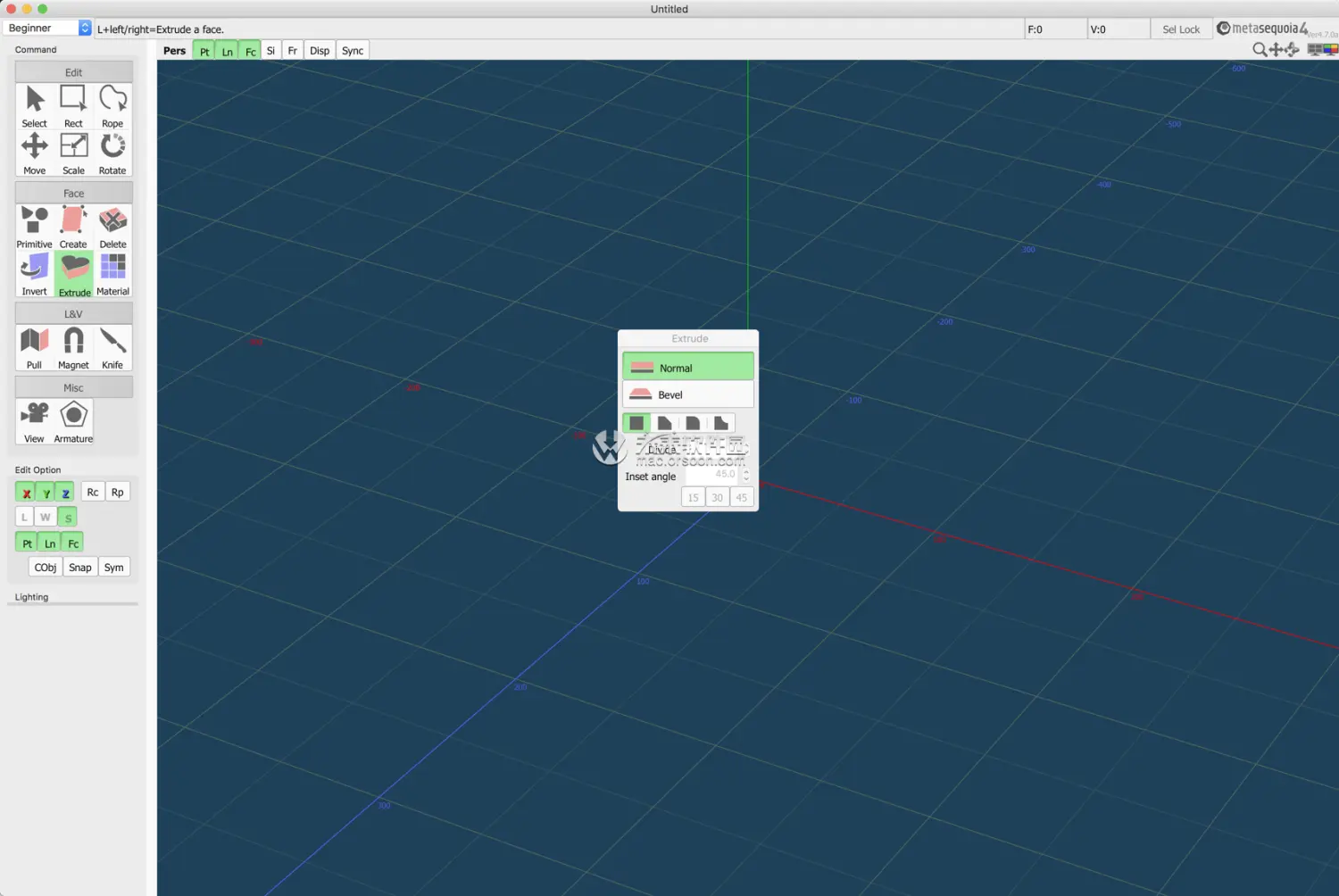The height and width of the screenshot is (896, 1339).
Task: Choose the rounded extrude corner shape
Action: (693, 423)
